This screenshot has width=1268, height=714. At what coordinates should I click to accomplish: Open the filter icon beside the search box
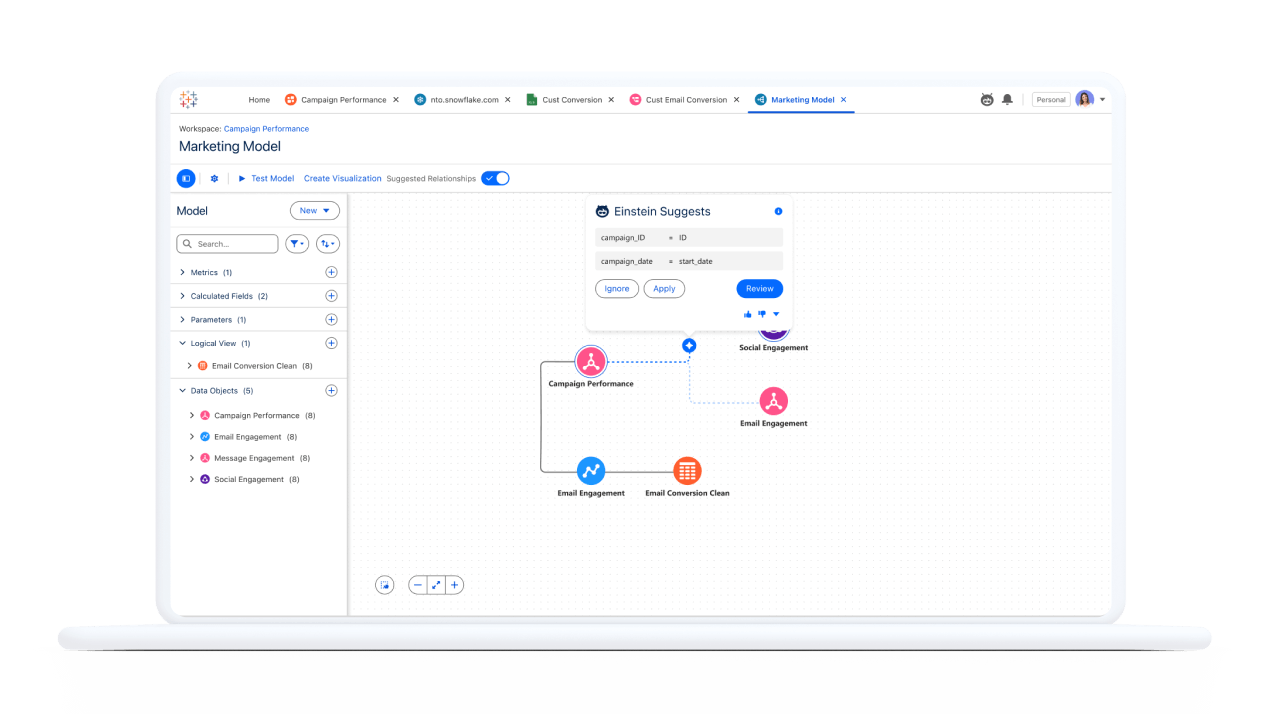pyautogui.click(x=296, y=243)
